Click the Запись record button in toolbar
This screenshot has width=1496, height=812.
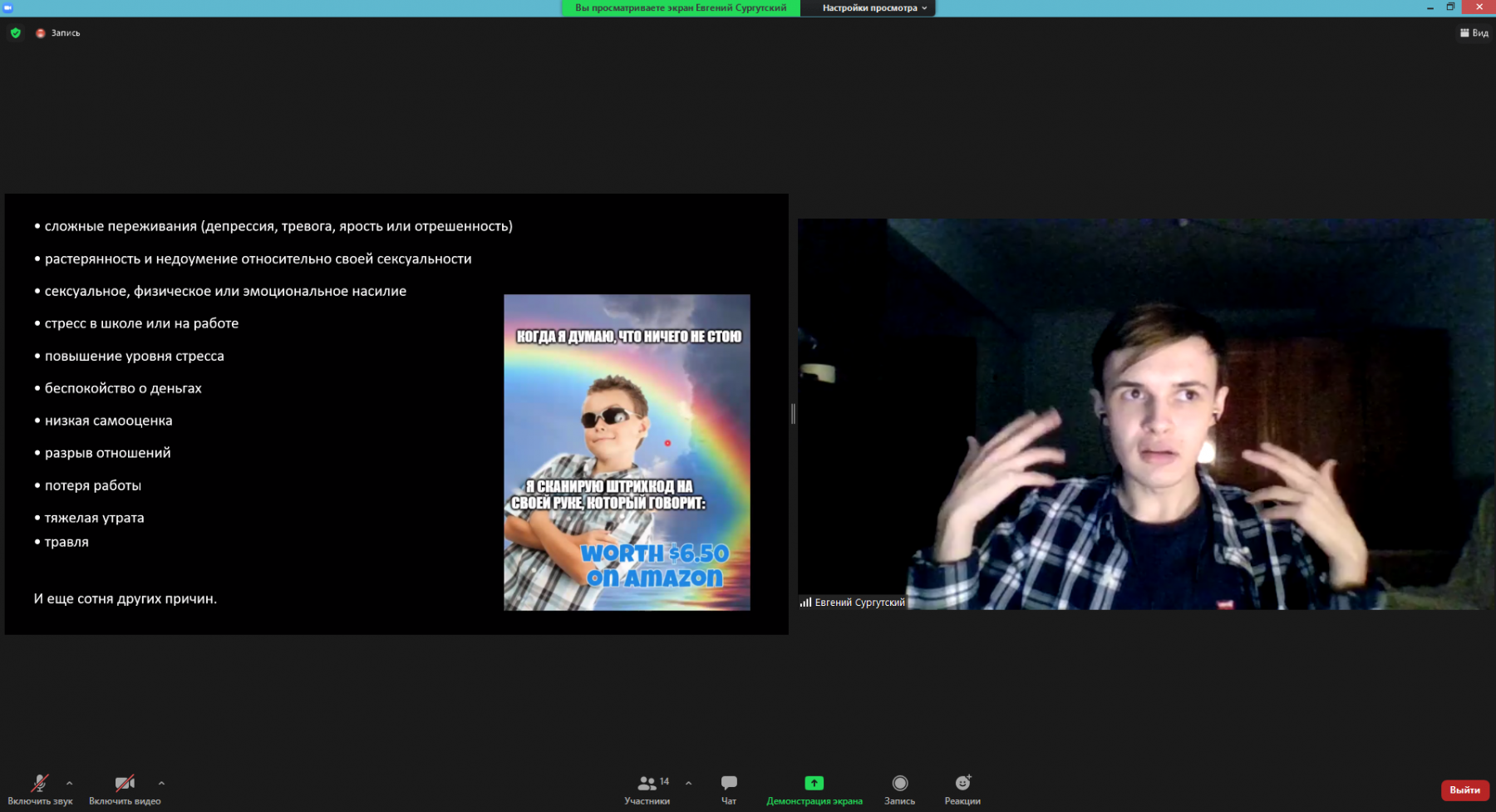coord(899,790)
